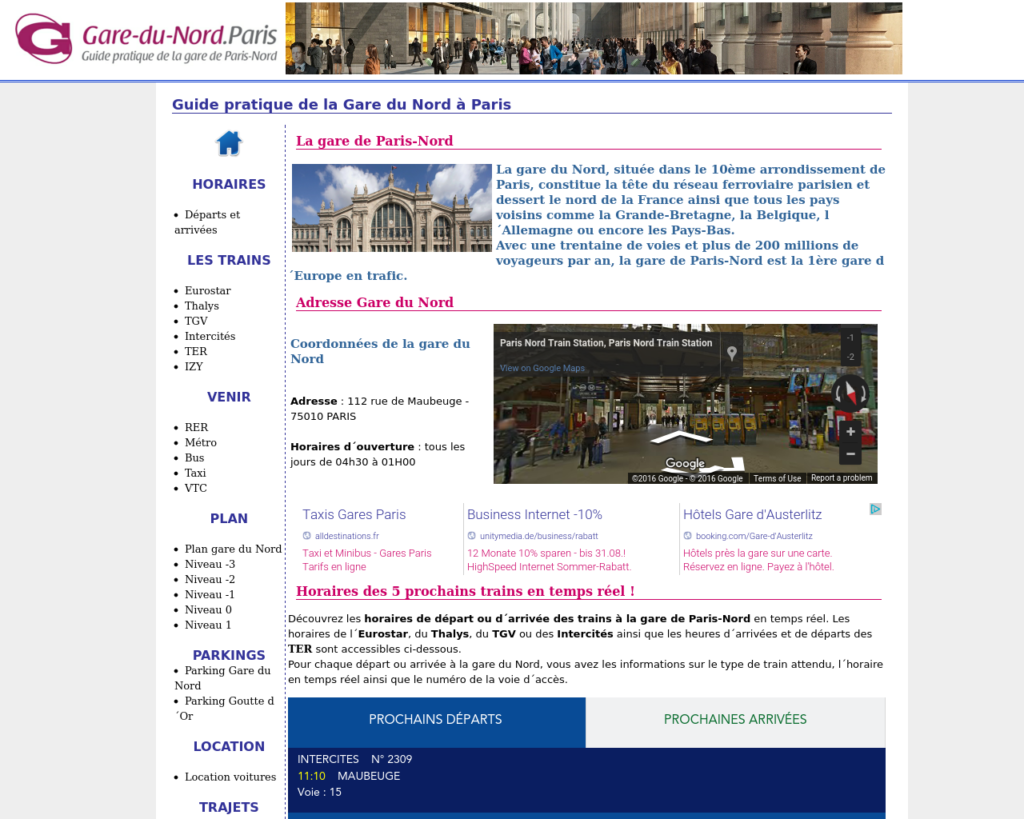The image size is (1024, 819).
Task: Switch Street View to level -1
Action: click(850, 338)
